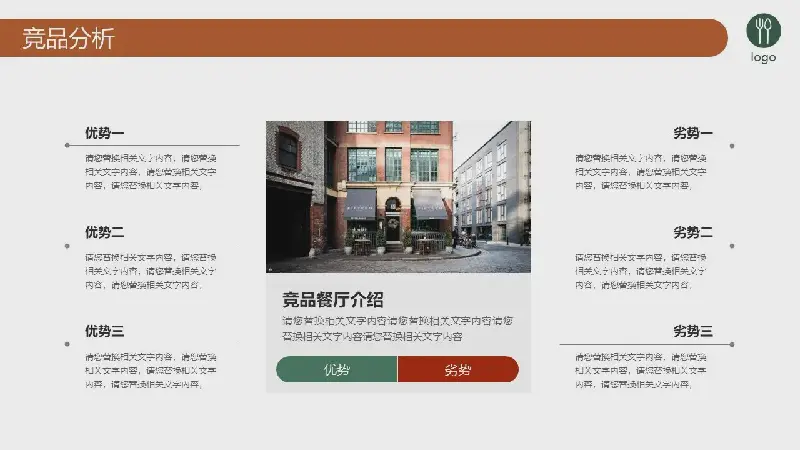The width and height of the screenshot is (800, 450).
Task: Select the paragraph under '劣势三'
Action: coord(641,370)
